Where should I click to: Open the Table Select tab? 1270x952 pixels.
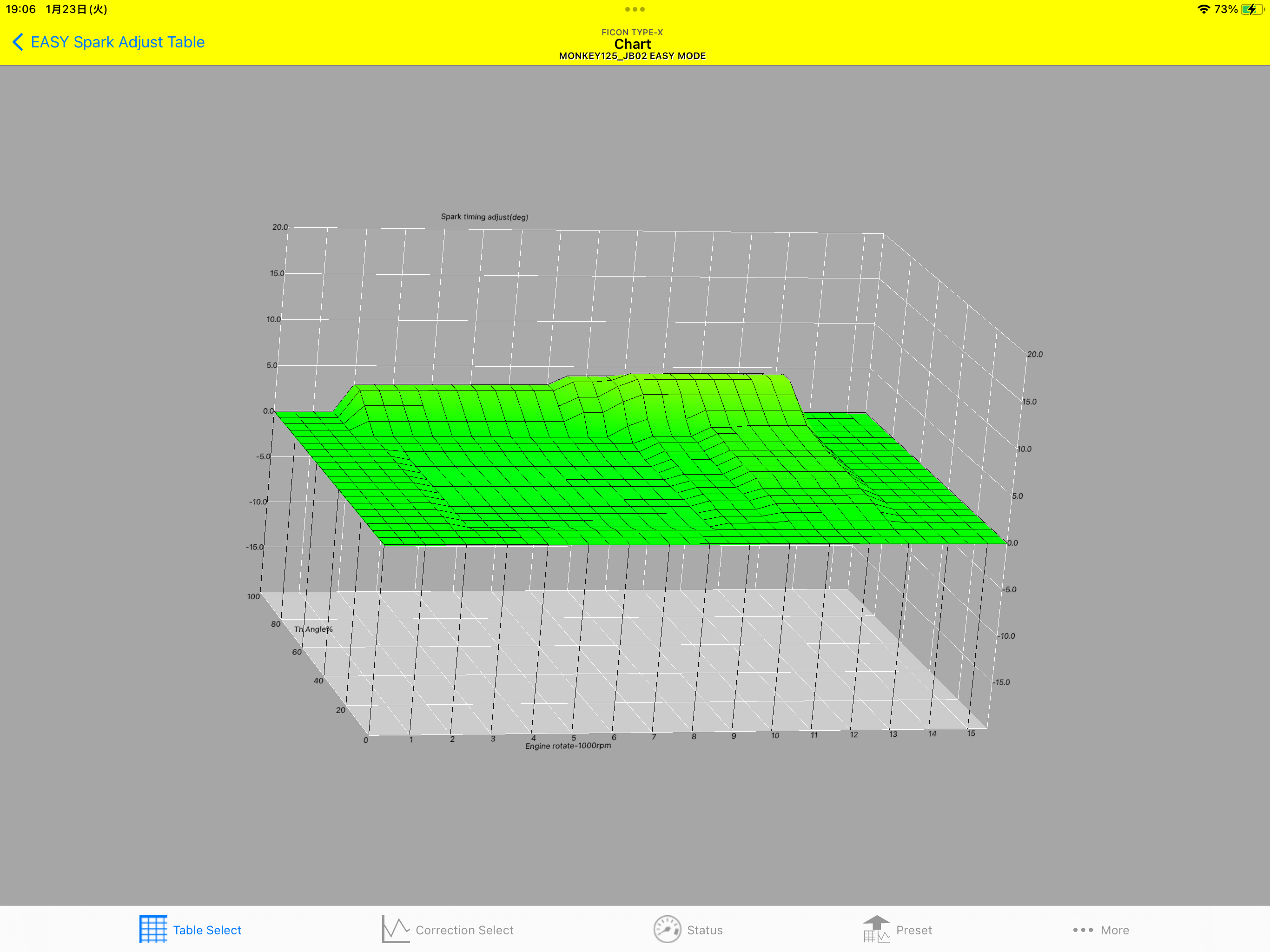pyautogui.click(x=207, y=930)
